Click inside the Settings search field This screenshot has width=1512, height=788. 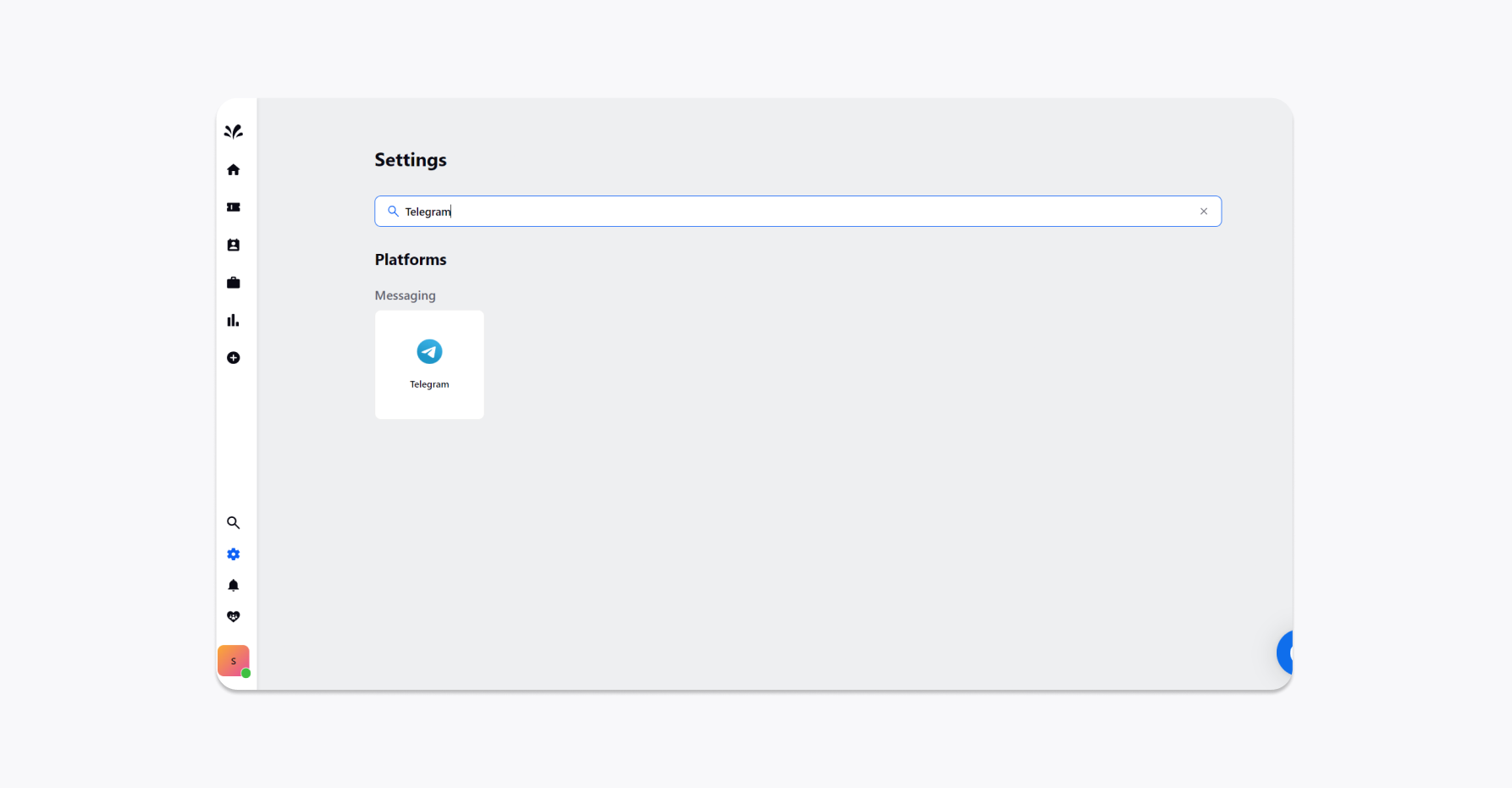pos(798,212)
